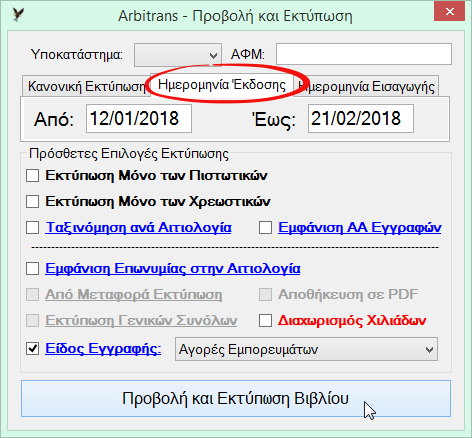Toggle Ταξινόμηση ανά Αιτιολογία checkbox
The height and width of the screenshot is (438, 472).
32,228
